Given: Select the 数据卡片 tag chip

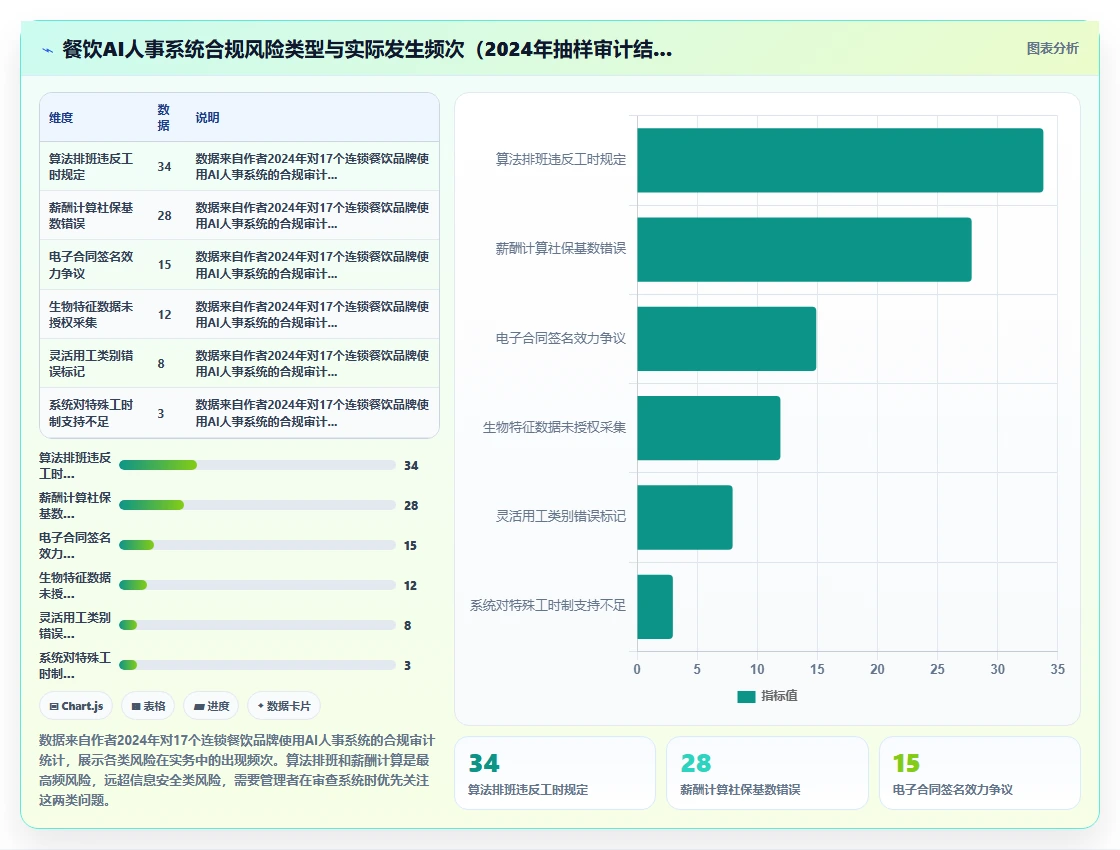Looking at the screenshot, I should click(284, 706).
